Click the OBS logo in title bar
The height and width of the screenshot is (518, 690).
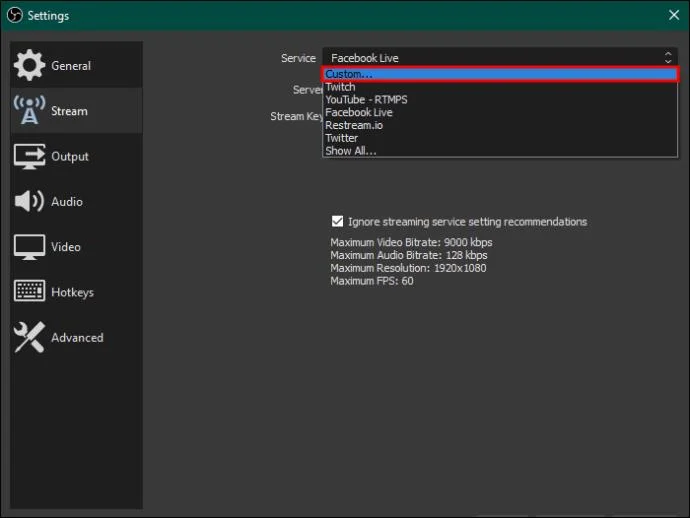15,15
